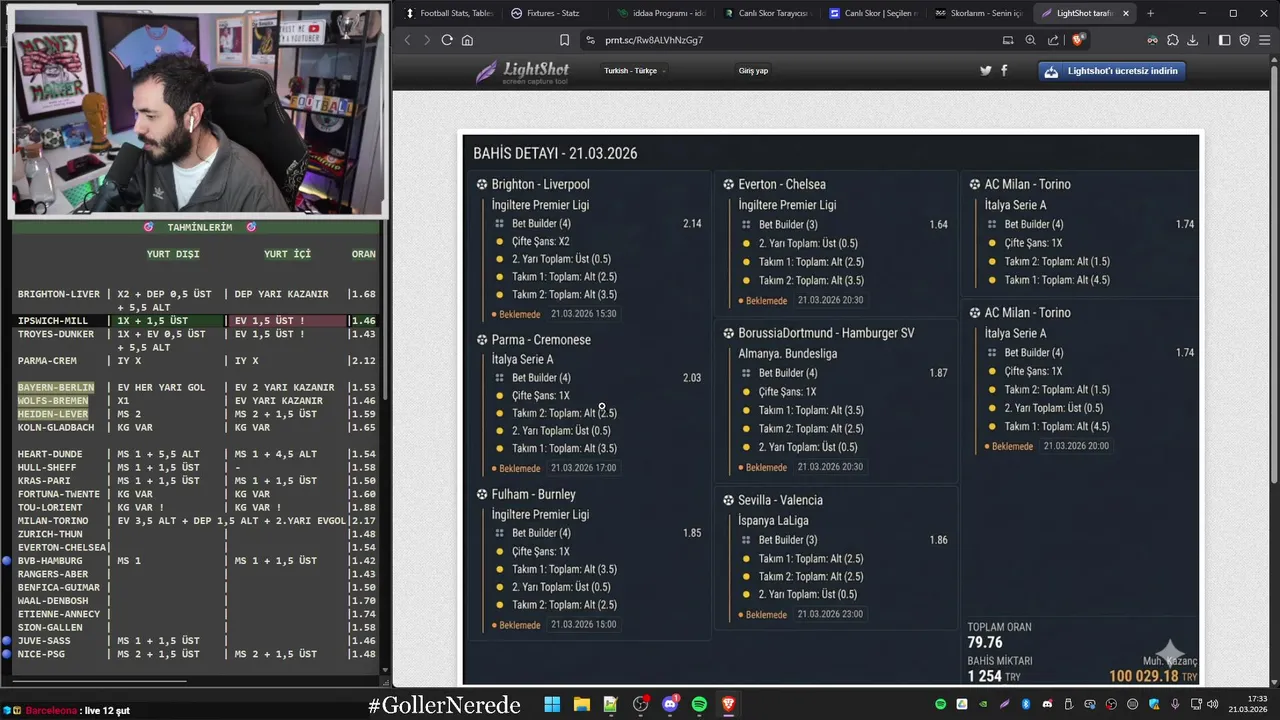
Task: Open a new browser tab
Action: click(1150, 13)
